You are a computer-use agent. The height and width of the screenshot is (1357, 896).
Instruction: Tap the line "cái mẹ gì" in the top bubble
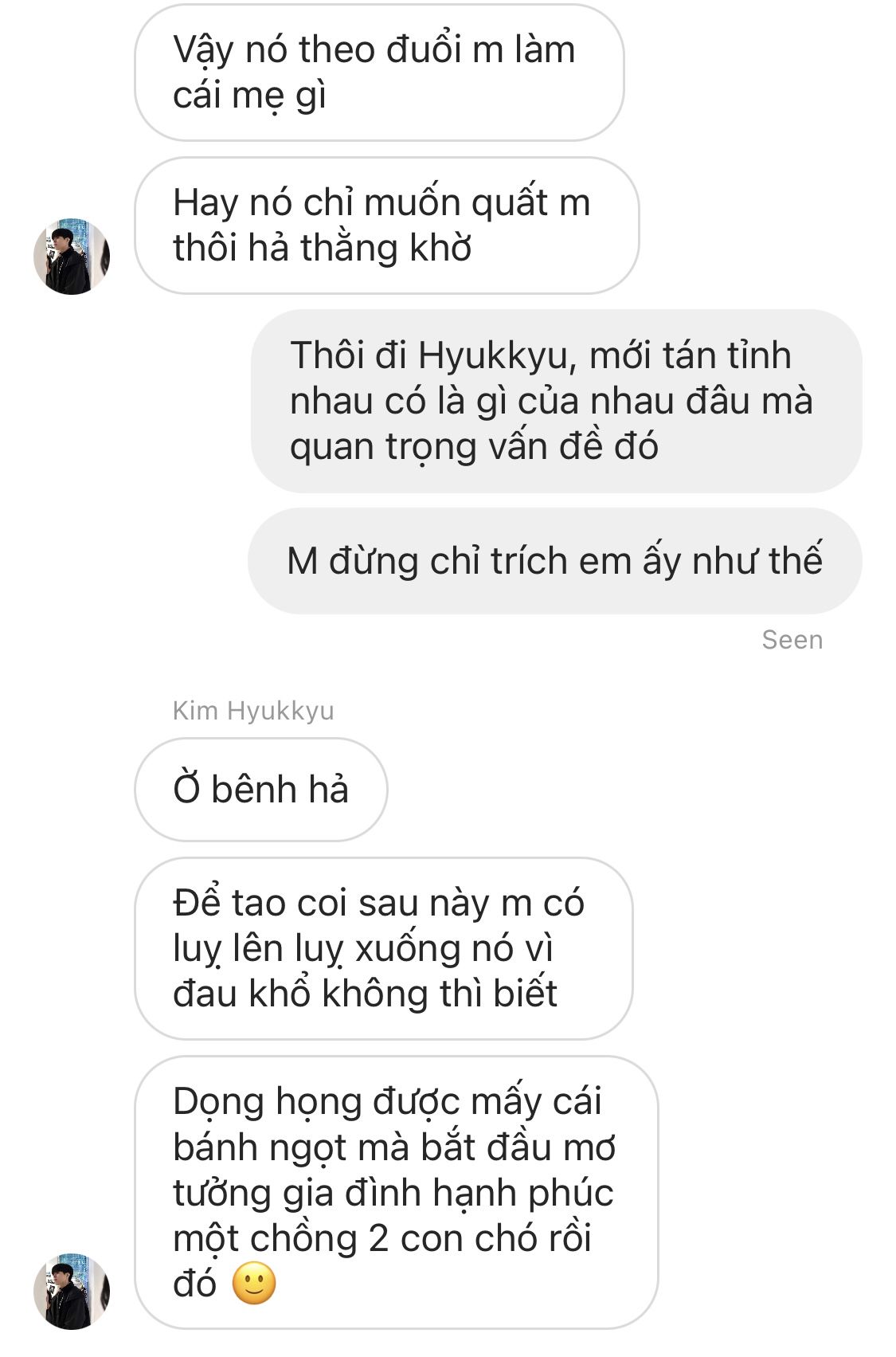click(249, 96)
